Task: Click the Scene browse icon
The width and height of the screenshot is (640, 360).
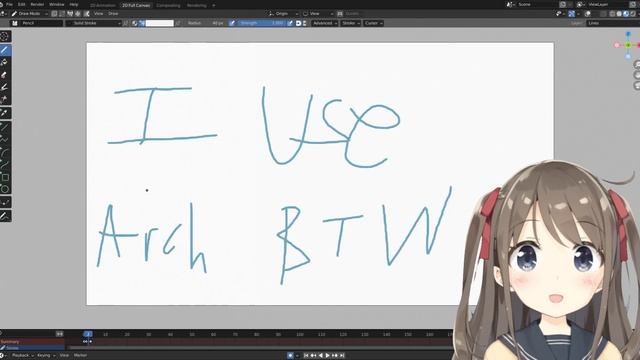Action: point(510,4)
